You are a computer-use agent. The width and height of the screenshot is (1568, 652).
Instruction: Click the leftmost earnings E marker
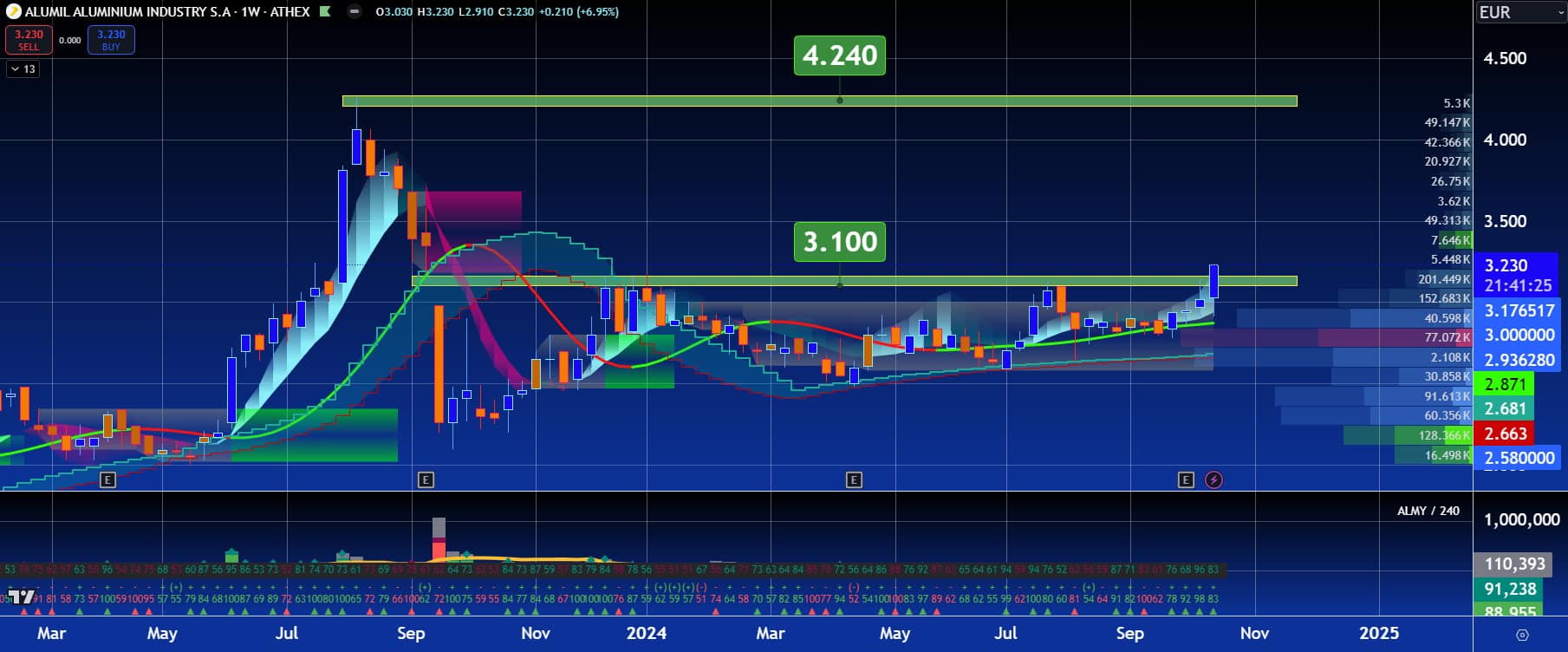tap(107, 479)
